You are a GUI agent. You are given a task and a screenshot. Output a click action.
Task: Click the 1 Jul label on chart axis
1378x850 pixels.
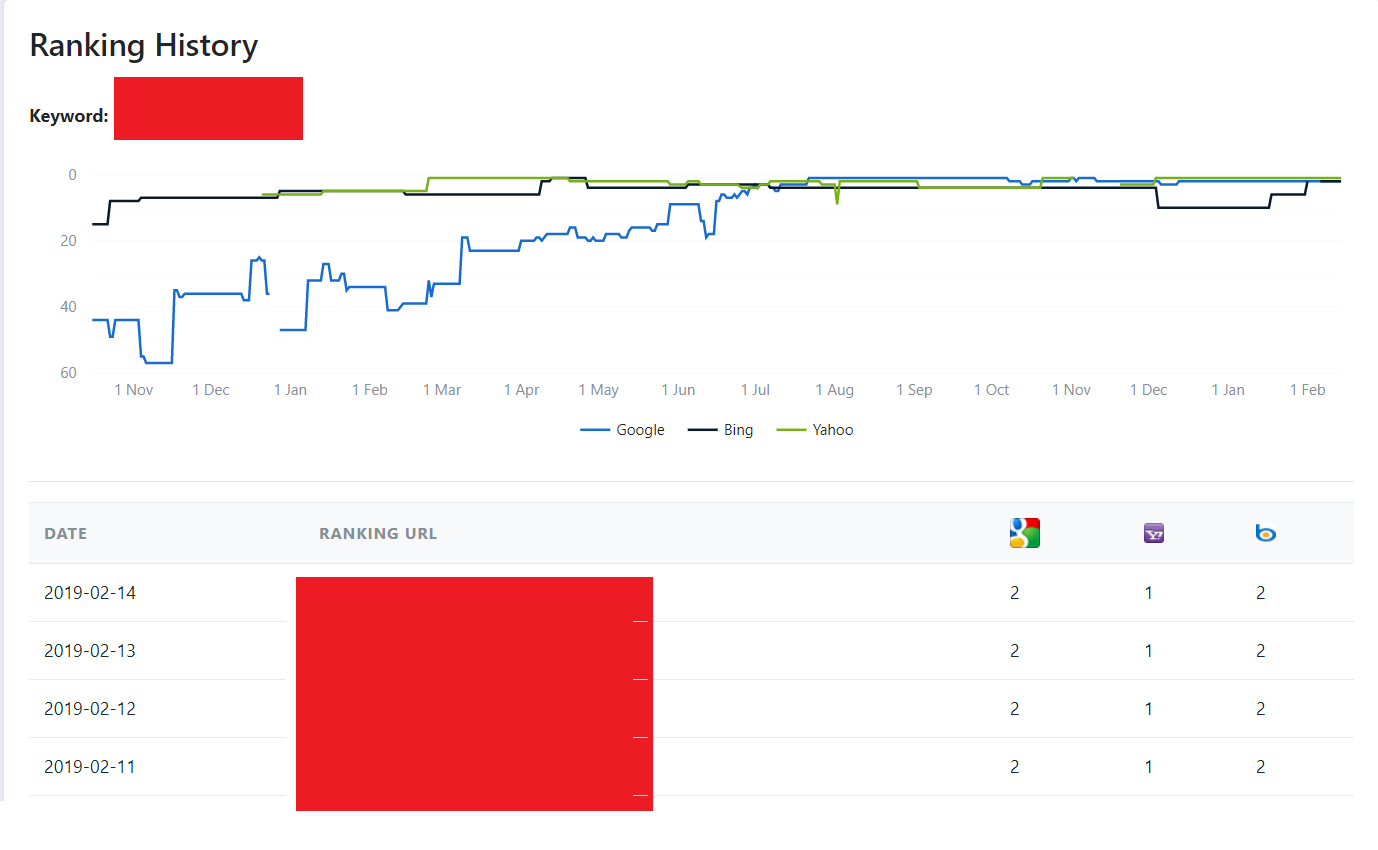click(755, 390)
